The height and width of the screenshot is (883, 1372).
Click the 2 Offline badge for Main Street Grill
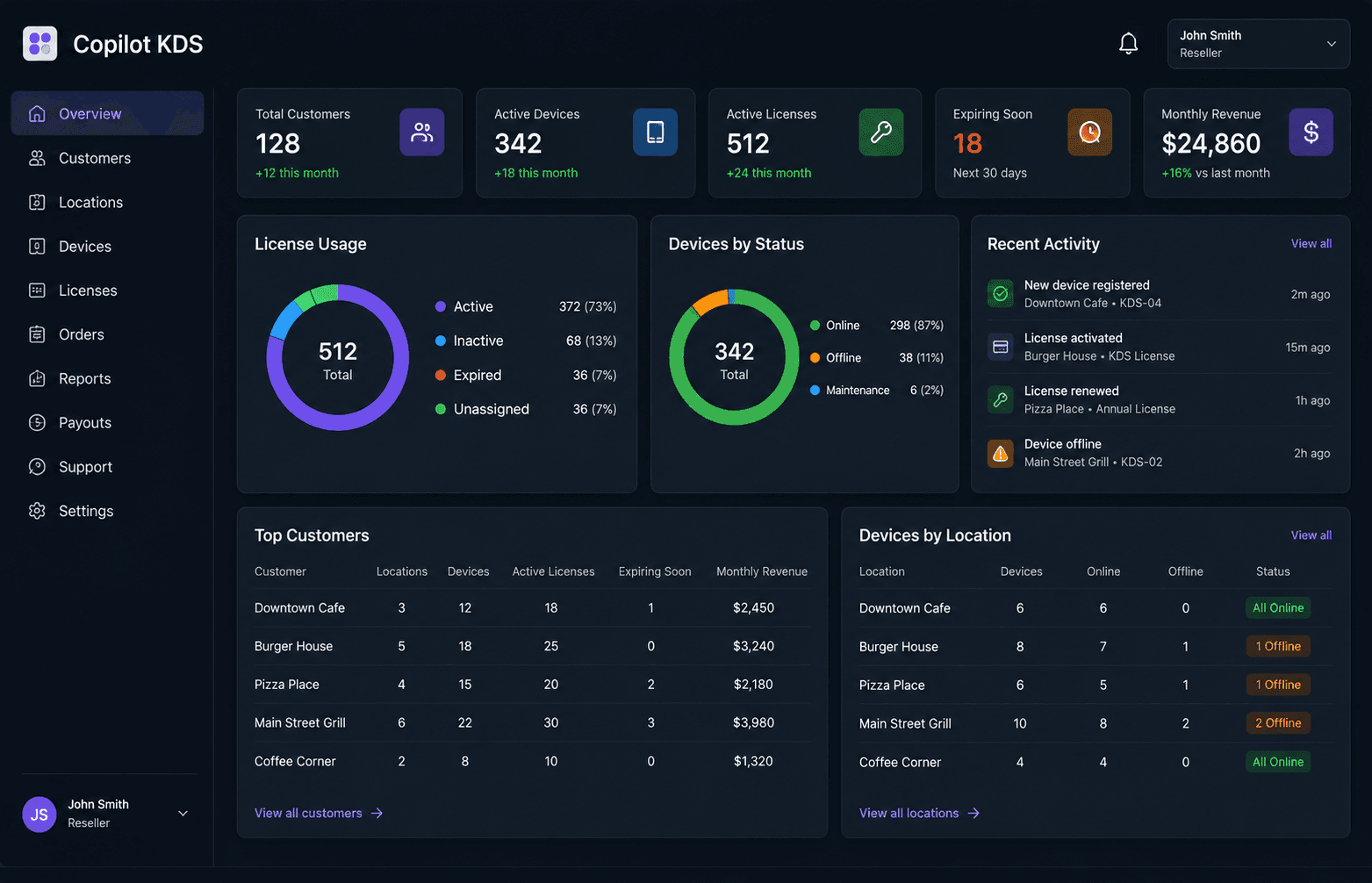pos(1278,723)
